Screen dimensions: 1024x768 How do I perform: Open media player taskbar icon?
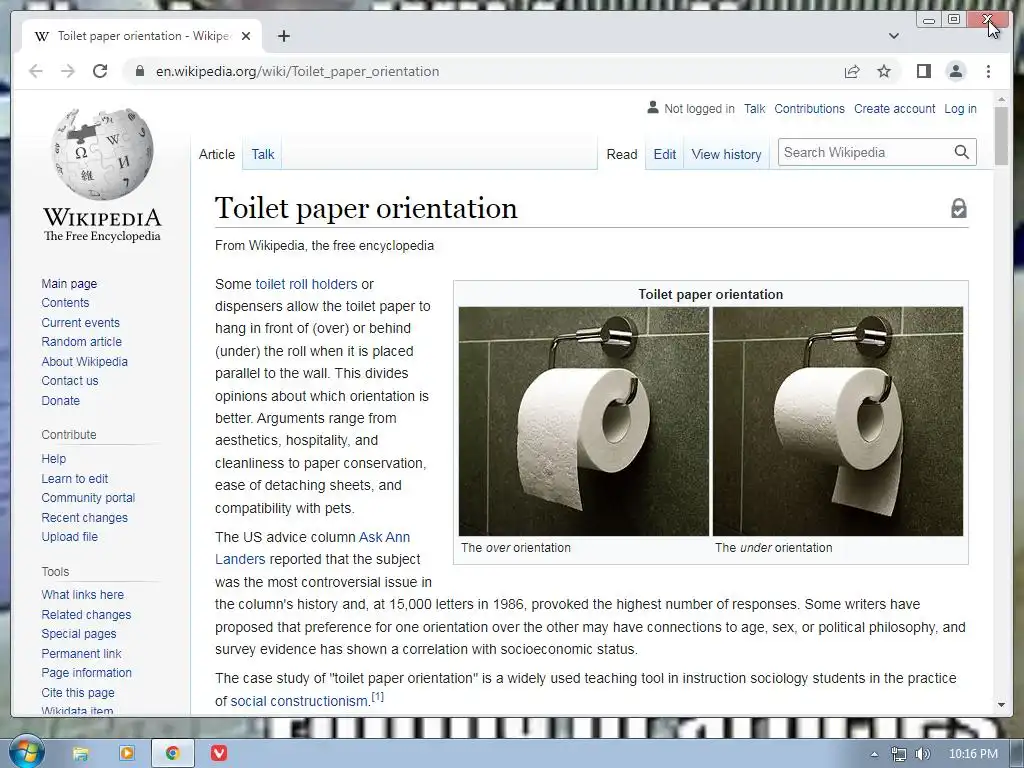tap(126, 754)
